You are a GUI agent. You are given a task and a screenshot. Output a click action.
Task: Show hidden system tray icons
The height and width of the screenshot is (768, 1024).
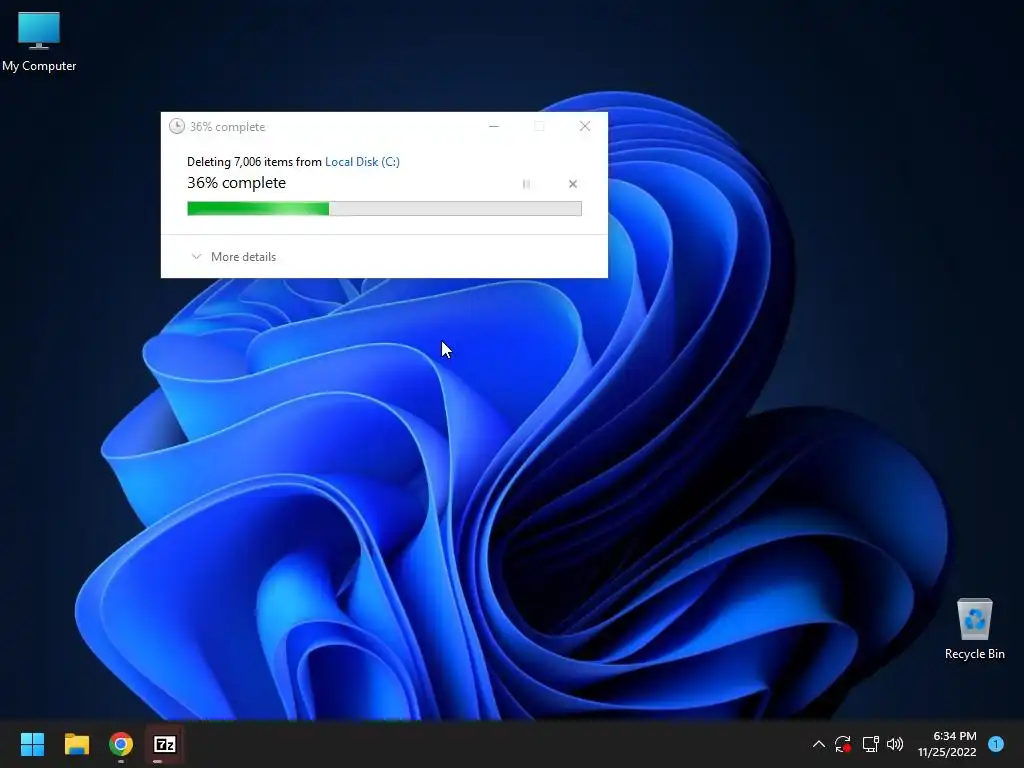(819, 744)
